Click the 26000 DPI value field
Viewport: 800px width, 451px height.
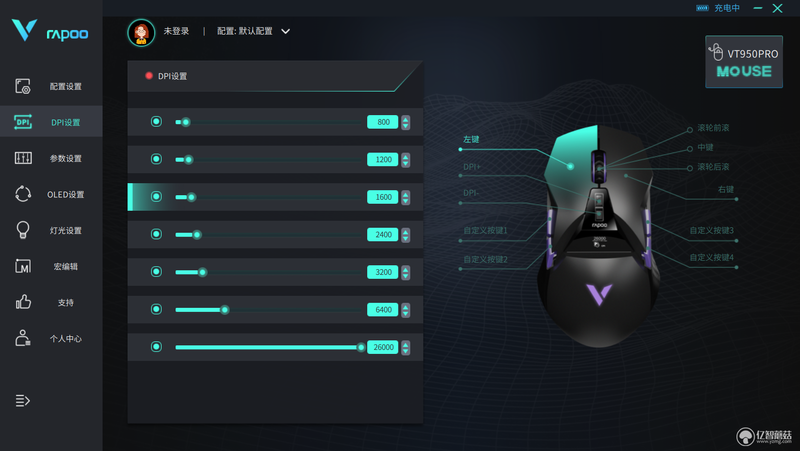click(383, 347)
